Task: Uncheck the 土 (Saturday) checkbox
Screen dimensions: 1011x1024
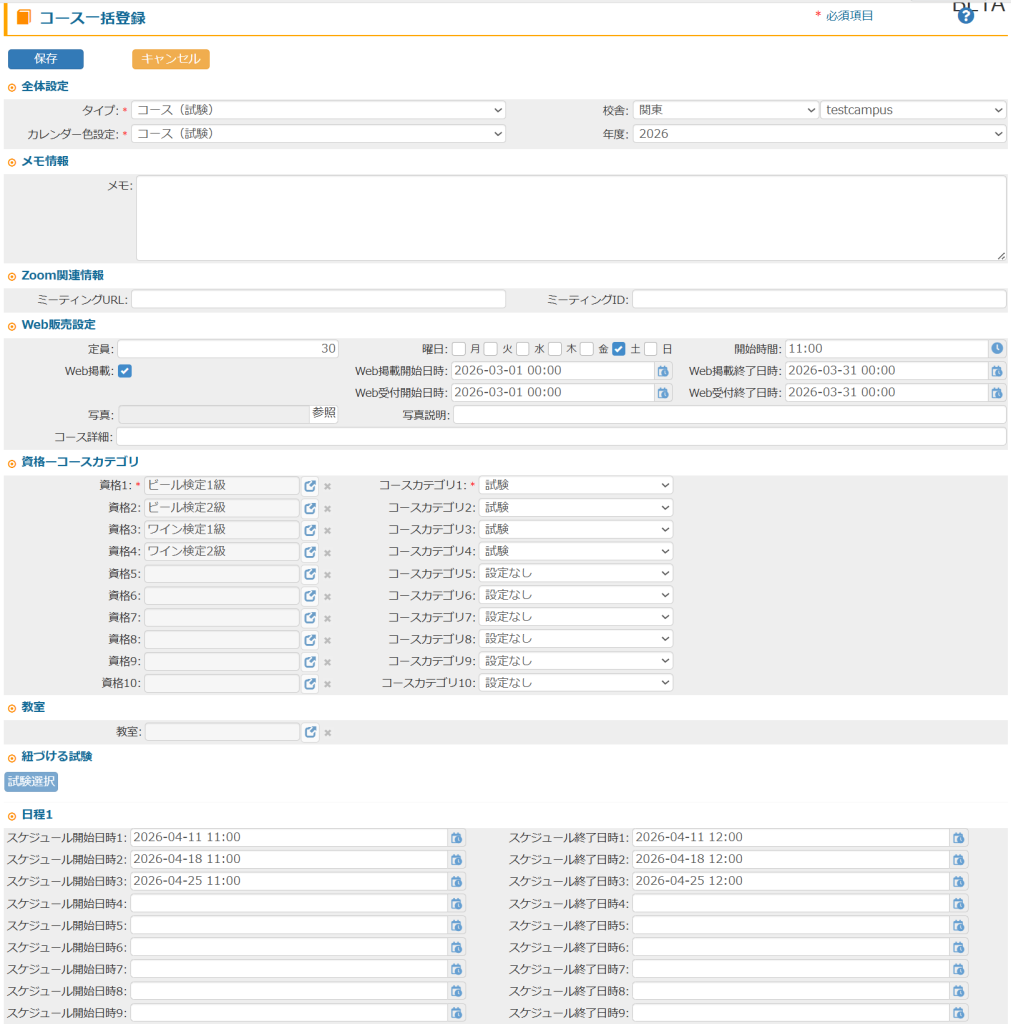Action: (618, 349)
